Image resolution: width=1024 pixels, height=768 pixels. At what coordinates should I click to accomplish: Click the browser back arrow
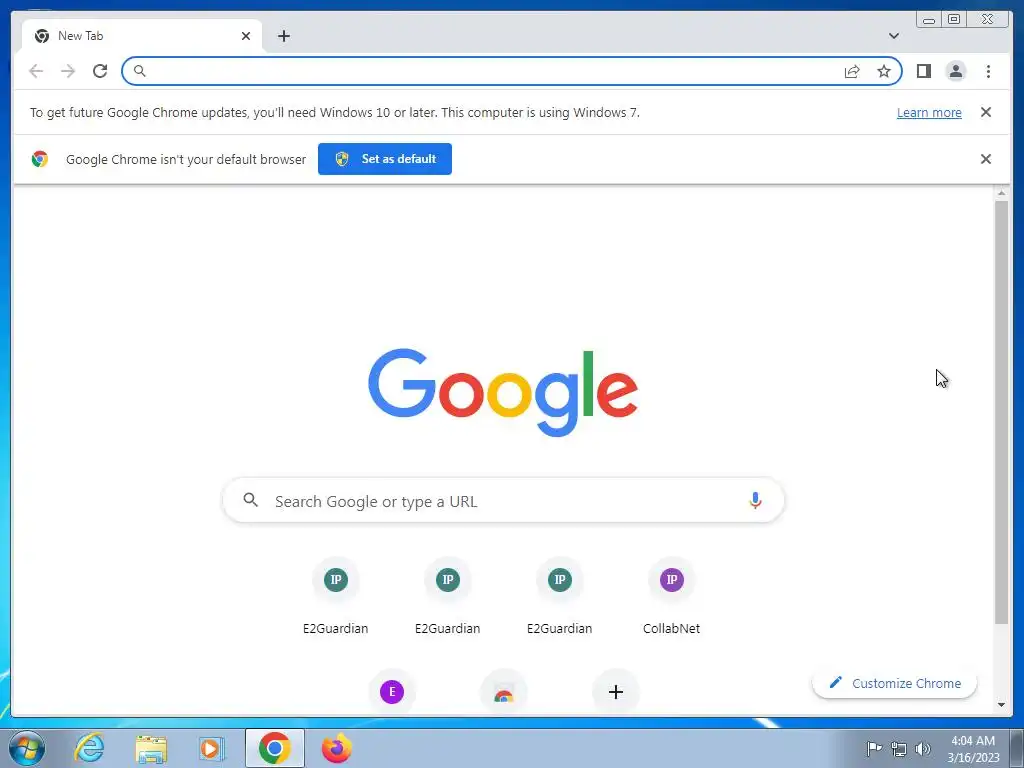[x=36, y=71]
